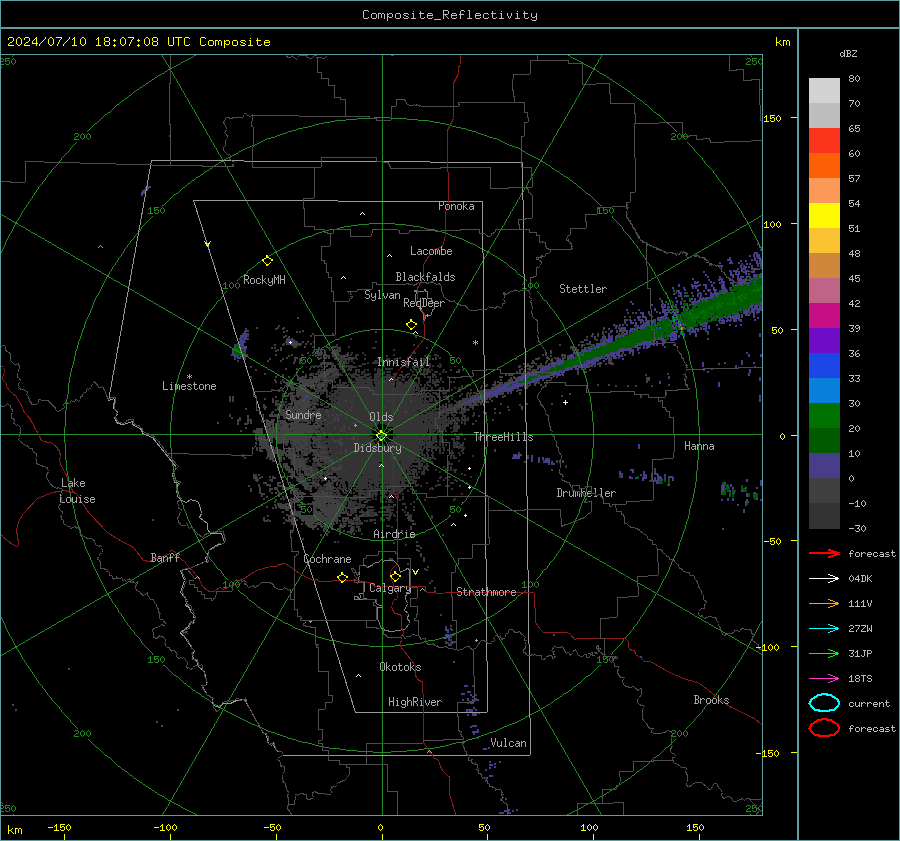Select the bright yellow 51-54 dBZ swatch
Screen dimensions: 900x841
coord(824,216)
